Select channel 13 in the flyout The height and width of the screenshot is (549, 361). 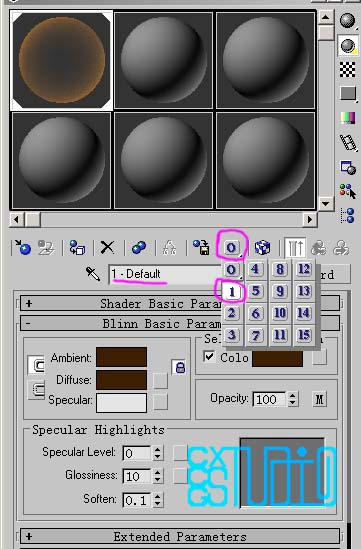(304, 291)
